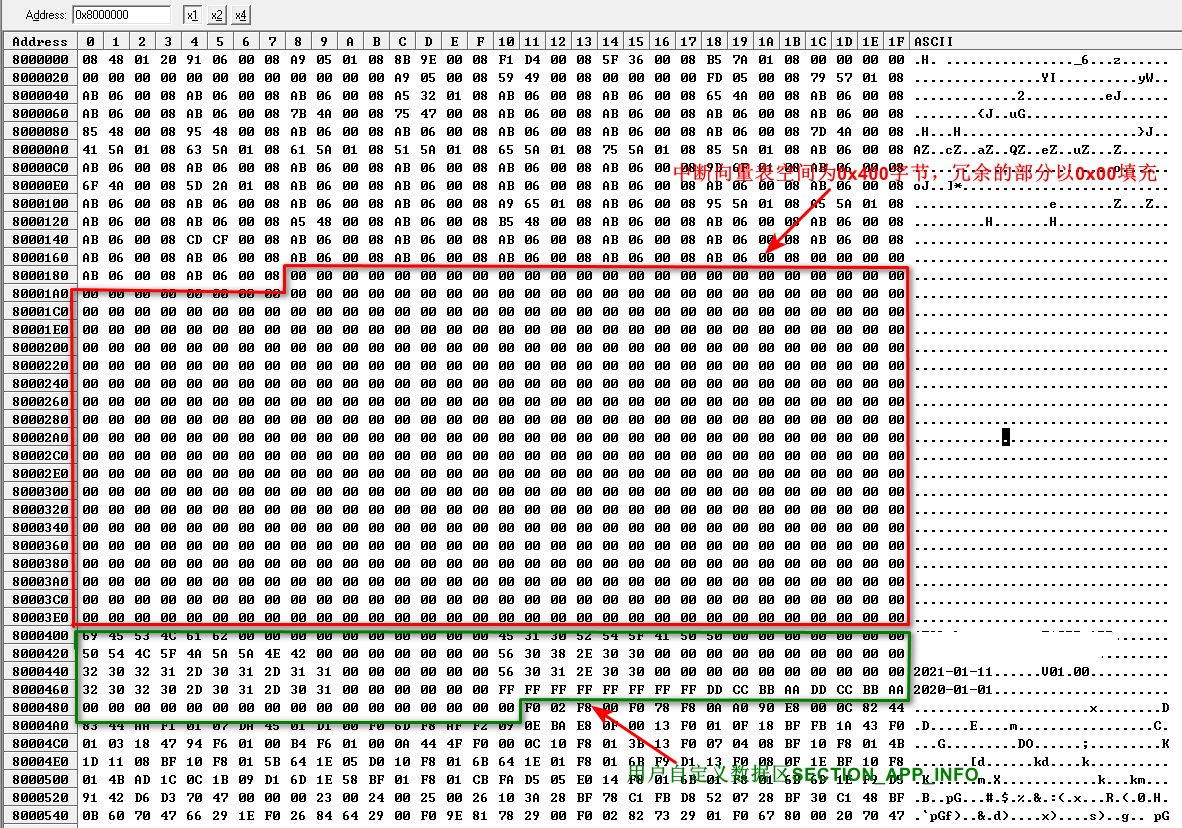
Task: Select the x4 byte width button
Action: (240, 15)
